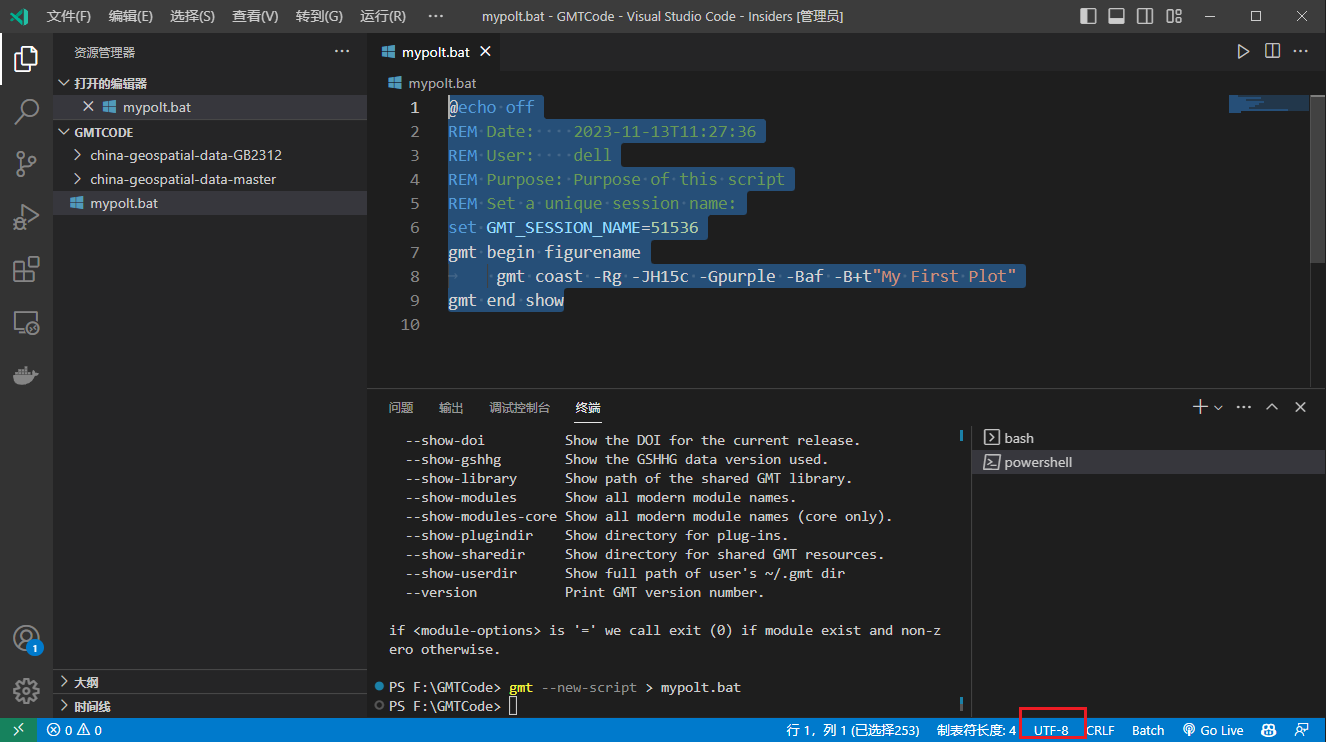This screenshot has width=1326, height=742.
Task: Open the Remote Explorer icon
Action: point(26,322)
